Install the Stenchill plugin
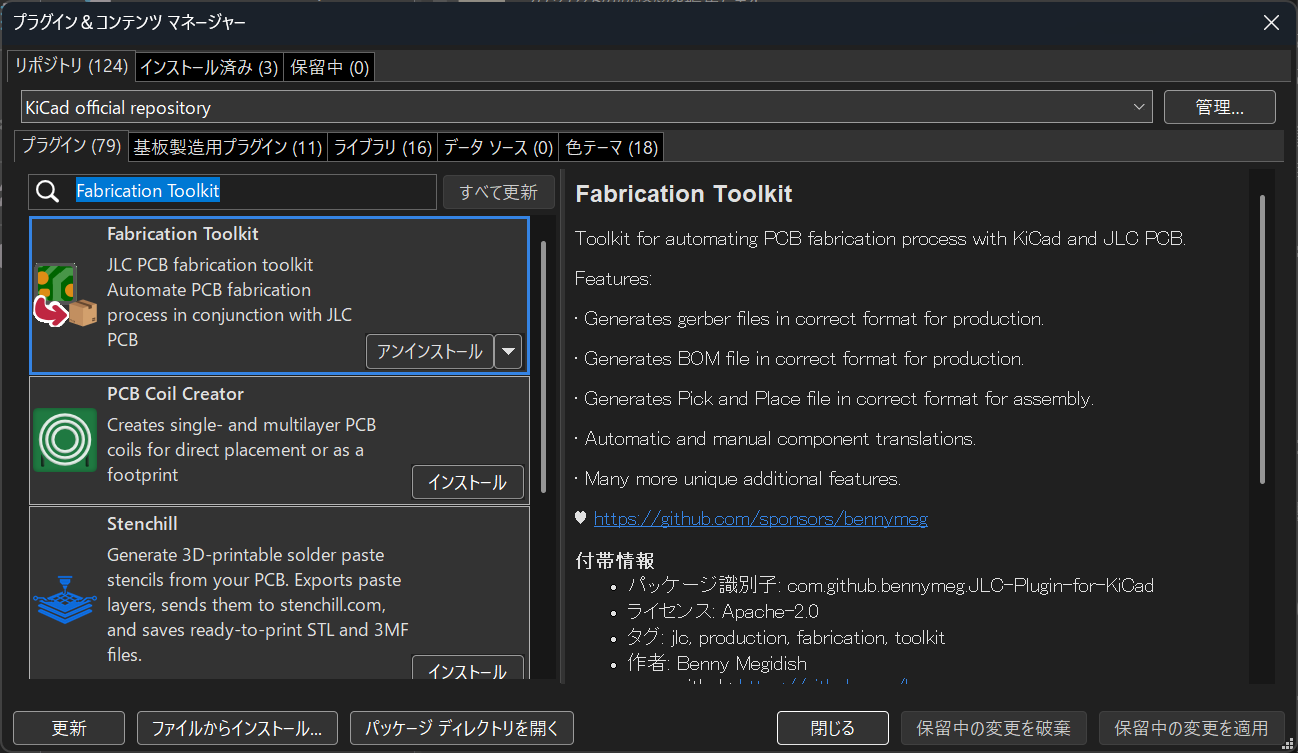Image resolution: width=1298 pixels, height=753 pixels. (x=467, y=668)
